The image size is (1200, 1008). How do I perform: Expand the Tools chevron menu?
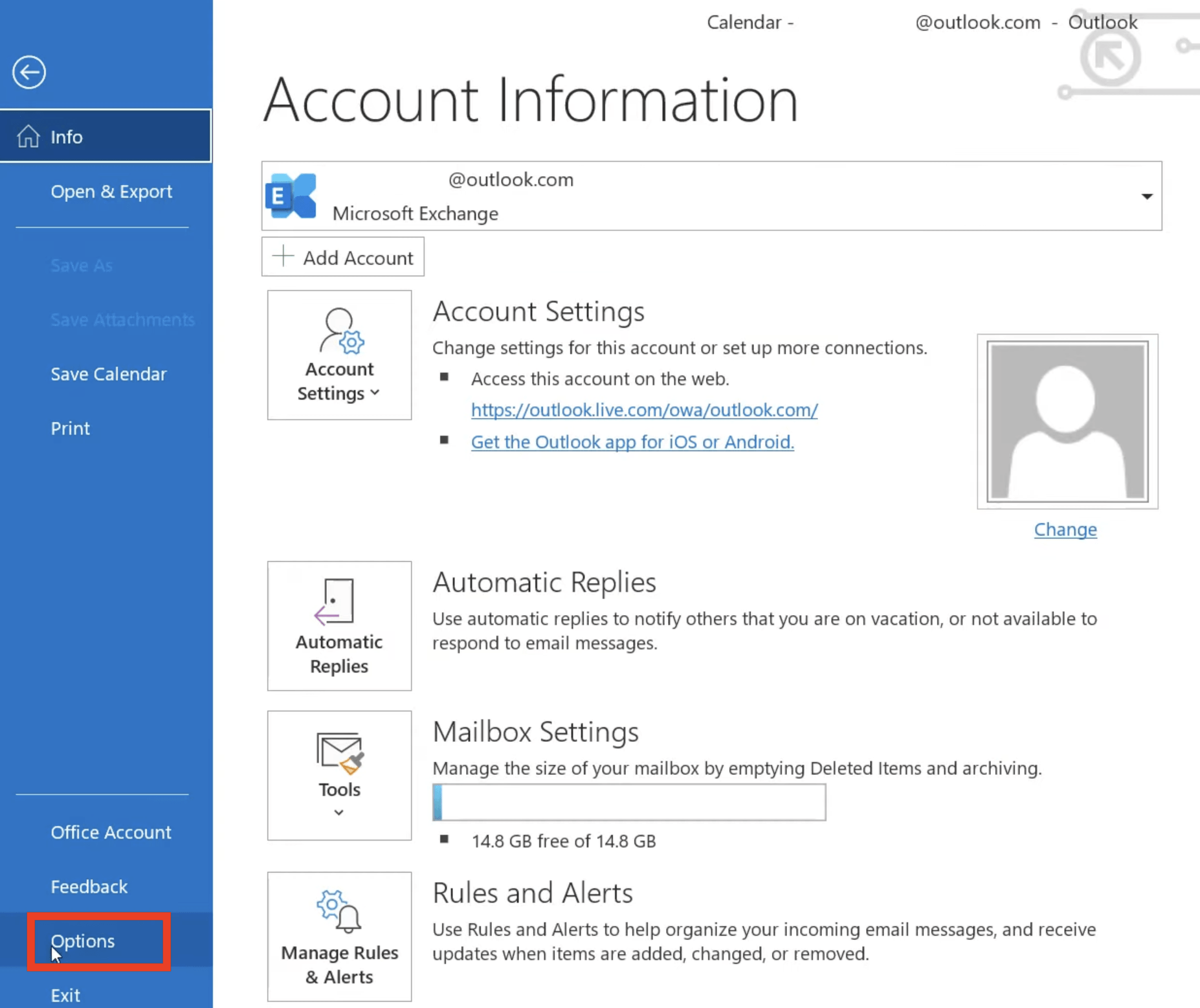click(x=339, y=812)
